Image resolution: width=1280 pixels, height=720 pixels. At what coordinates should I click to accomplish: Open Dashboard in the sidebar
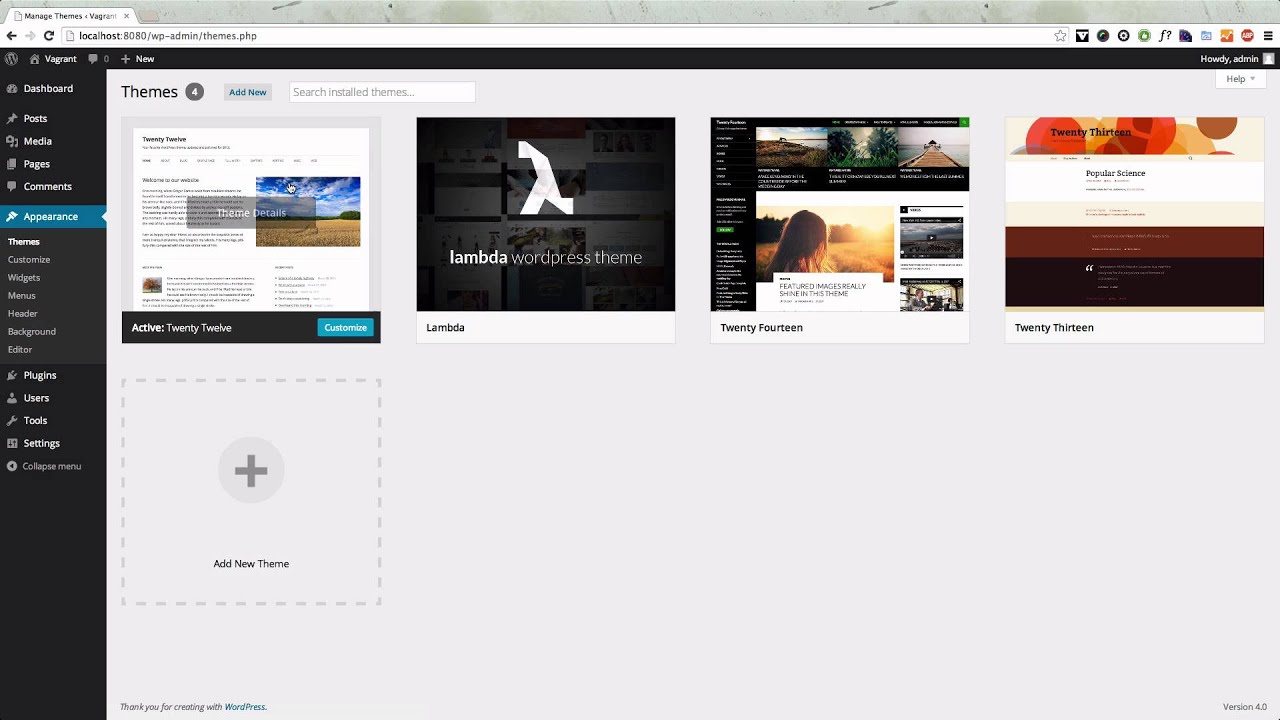(48, 88)
